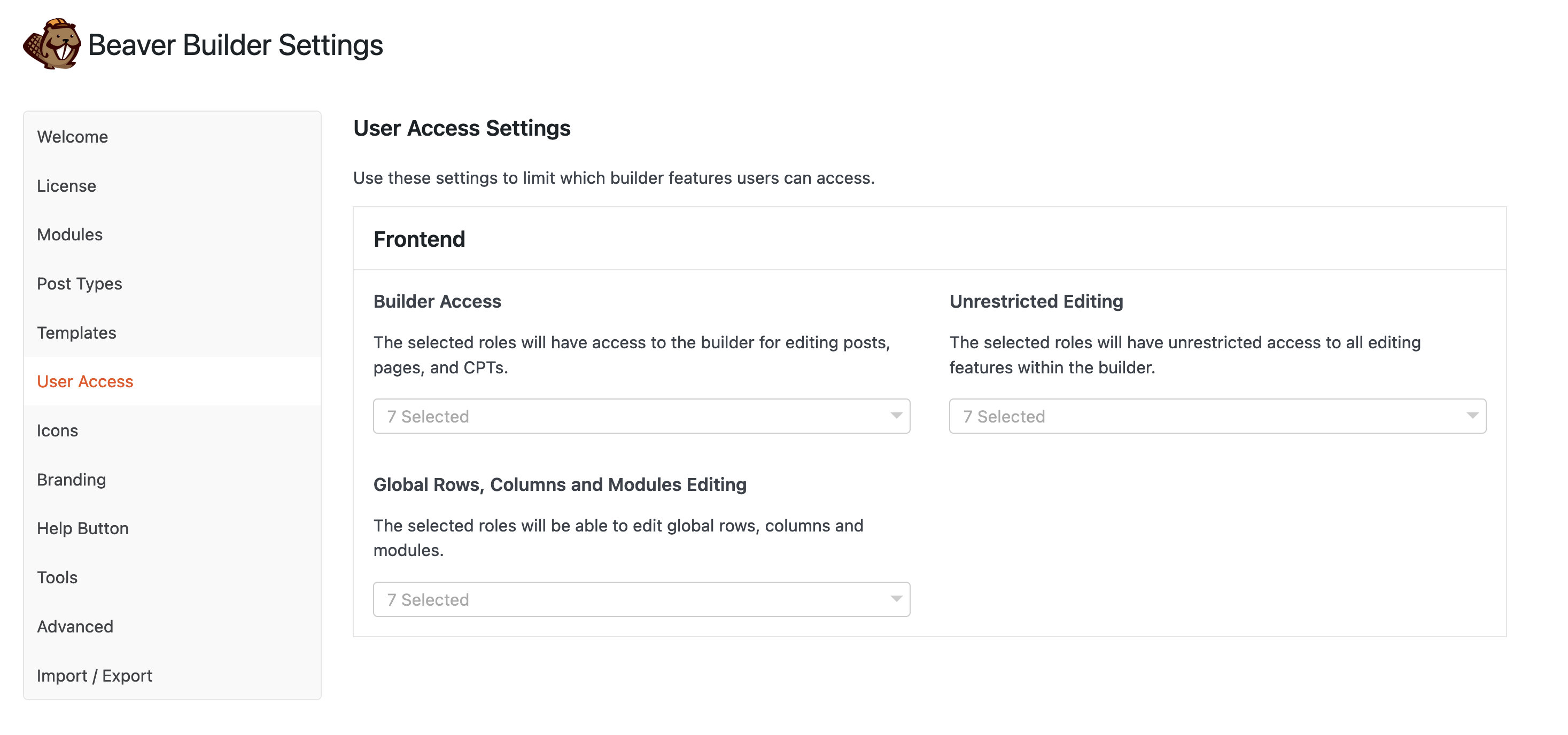The image size is (1568, 735).
Task: Open the Builder Access roles dropdown
Action: click(641, 416)
